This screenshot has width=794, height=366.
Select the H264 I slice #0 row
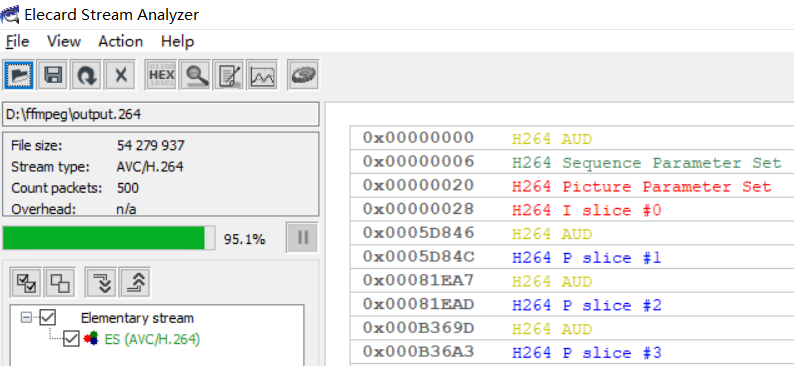click(x=572, y=210)
